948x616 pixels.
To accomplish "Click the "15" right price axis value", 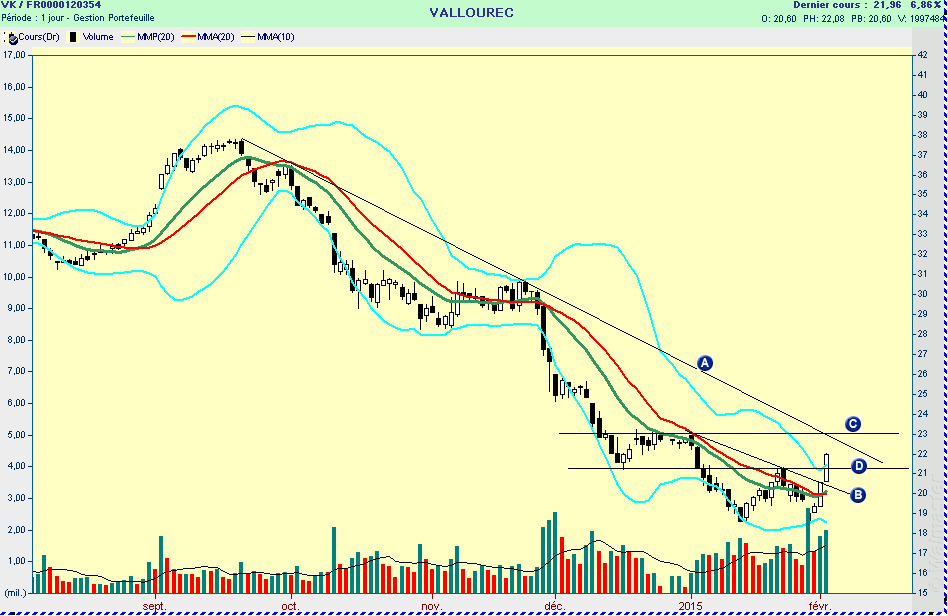I will tap(923, 592).
